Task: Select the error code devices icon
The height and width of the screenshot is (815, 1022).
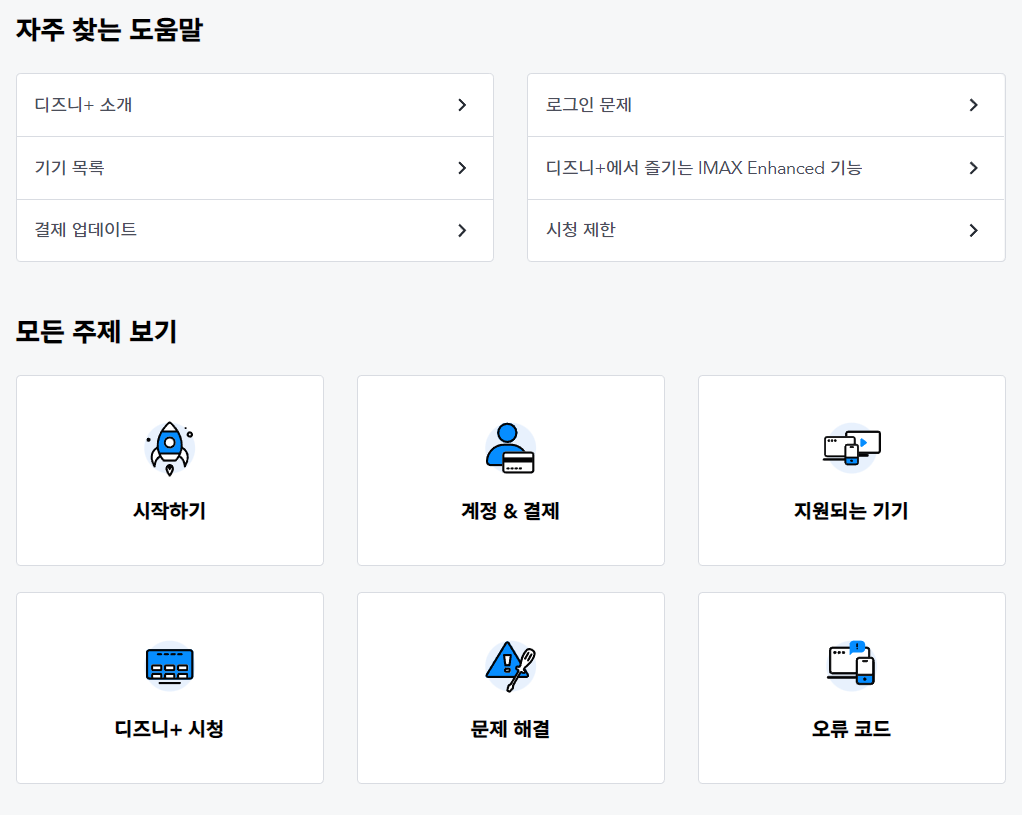Action: point(851,666)
